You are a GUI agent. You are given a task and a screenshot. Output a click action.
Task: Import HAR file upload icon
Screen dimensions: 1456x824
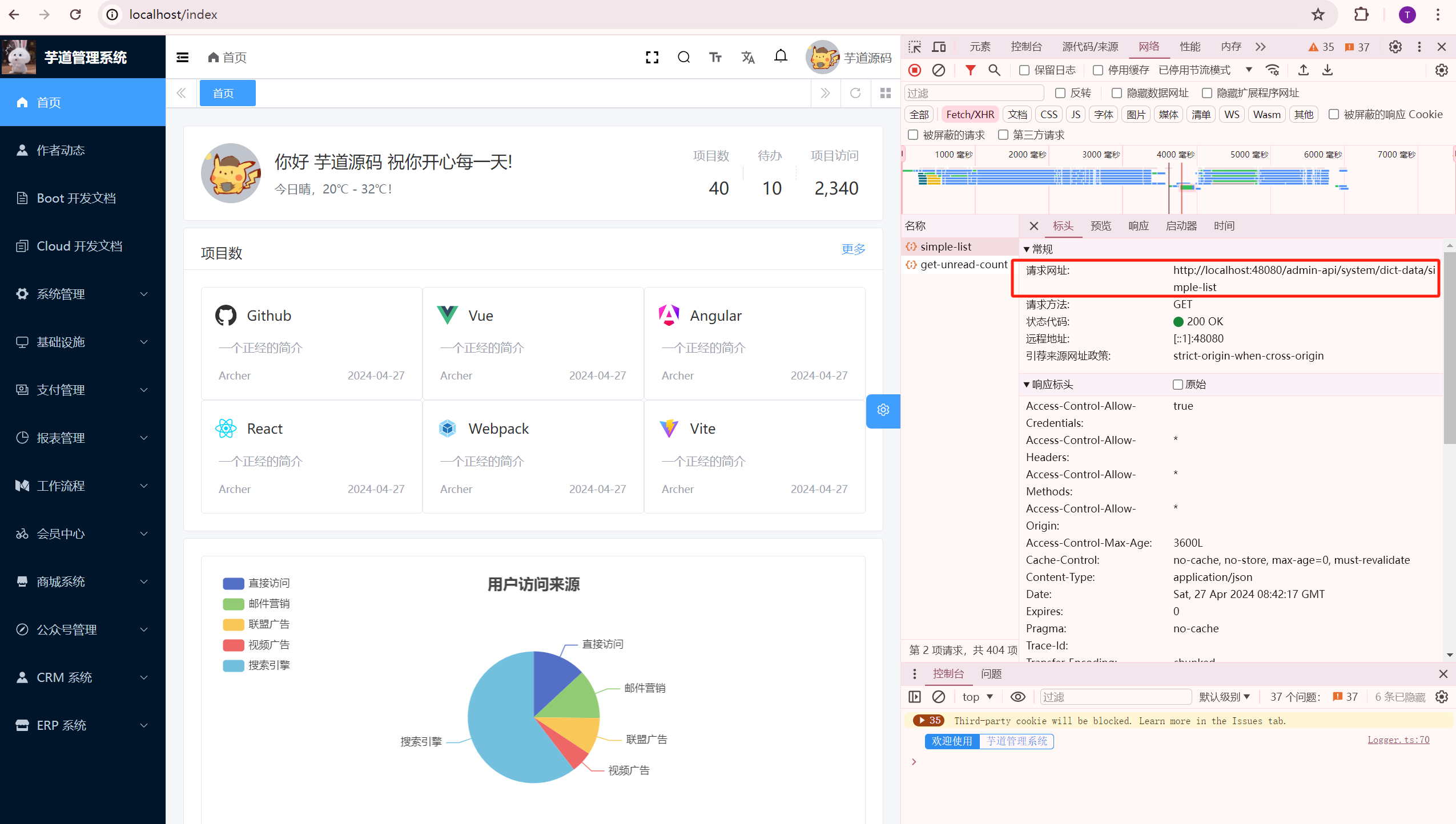click(1304, 70)
